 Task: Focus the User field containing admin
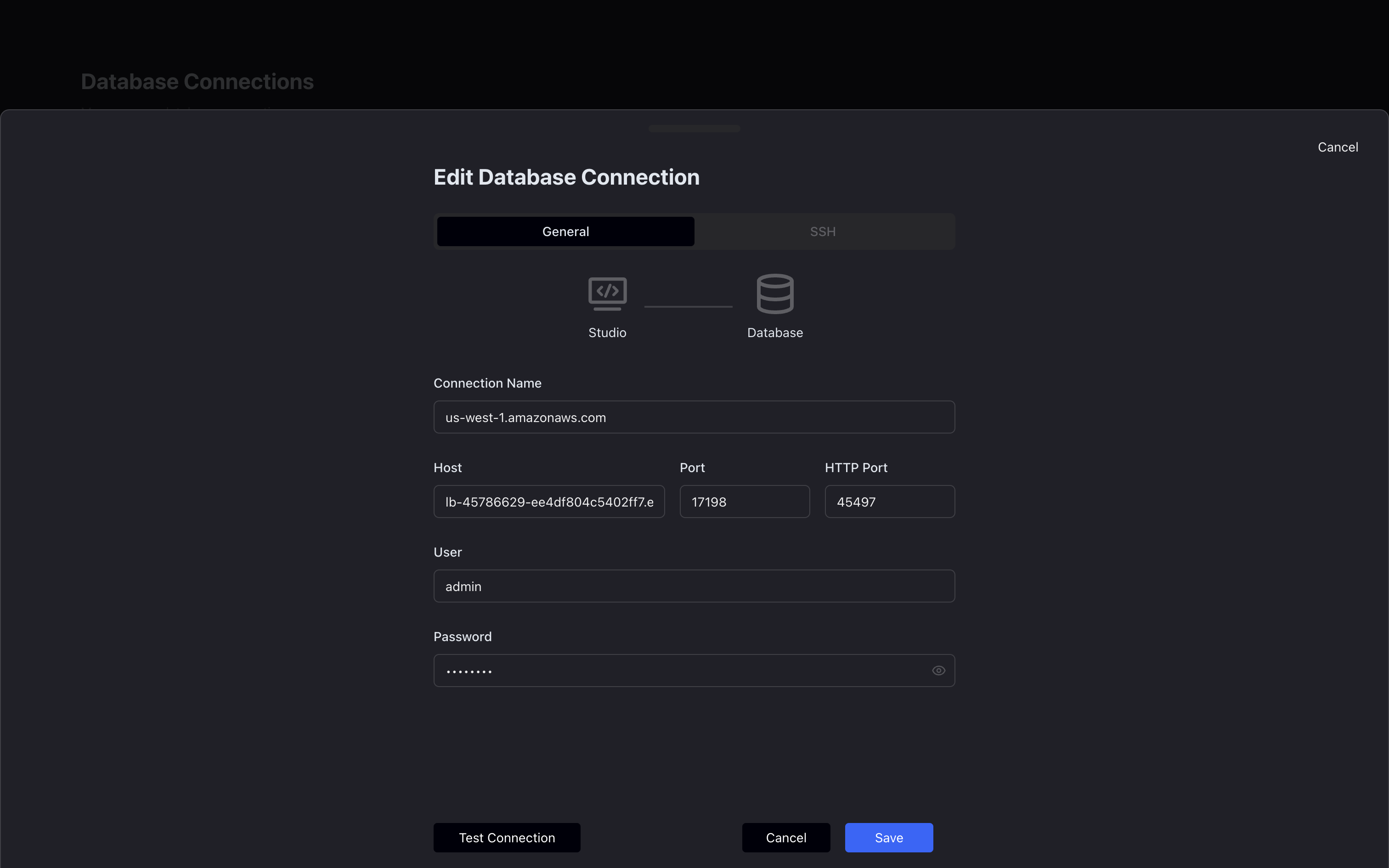[694, 586]
